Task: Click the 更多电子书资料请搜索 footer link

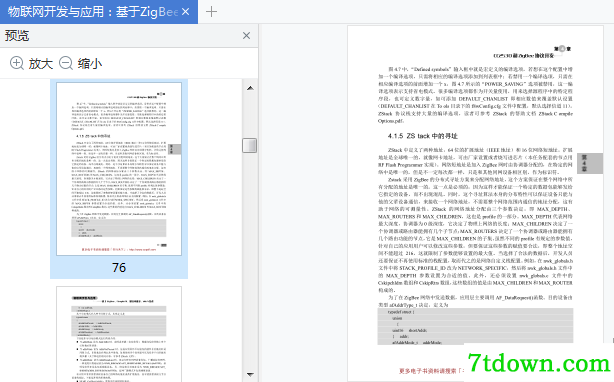Action: point(431,370)
